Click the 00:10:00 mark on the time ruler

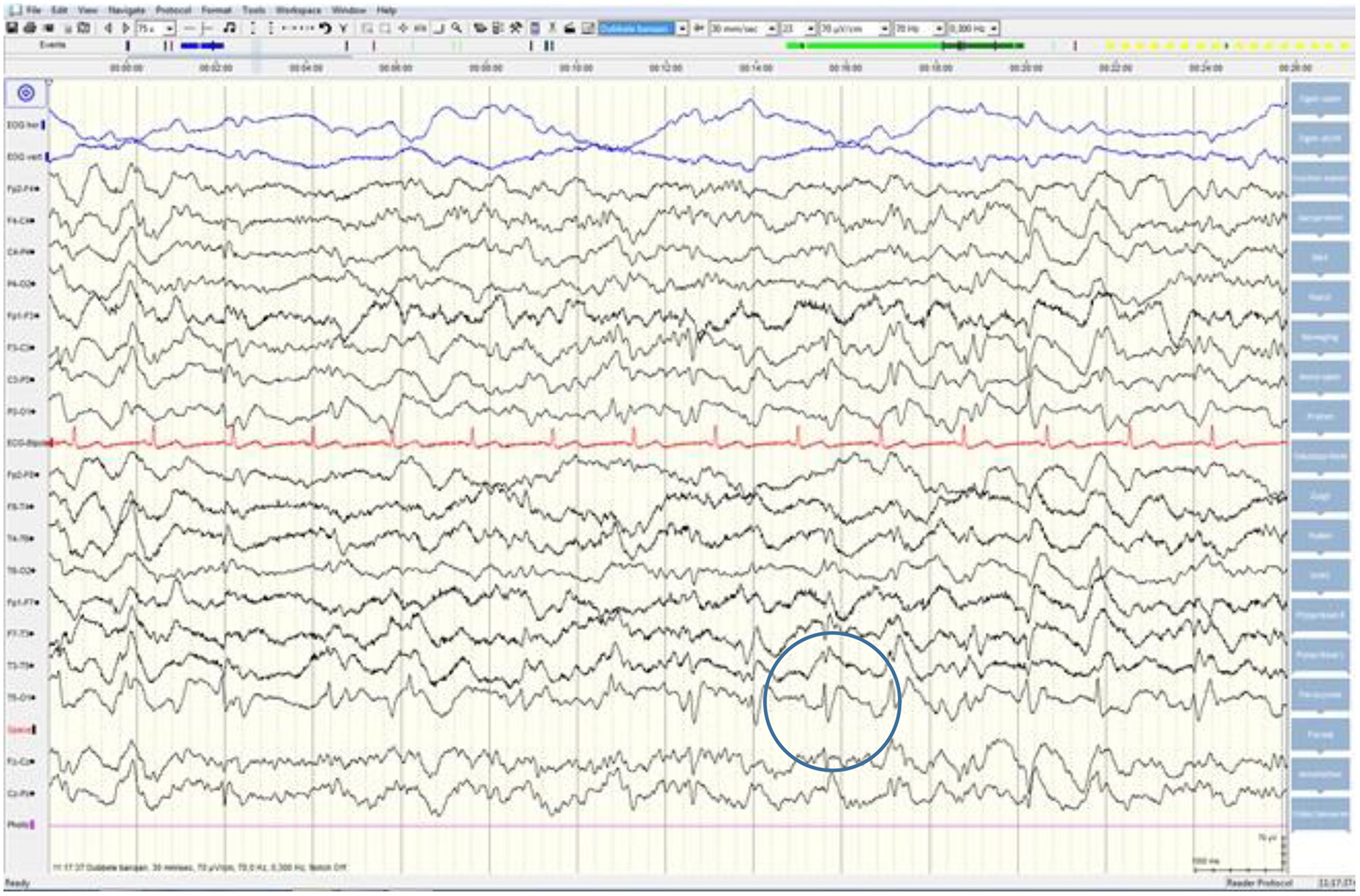click(x=575, y=67)
